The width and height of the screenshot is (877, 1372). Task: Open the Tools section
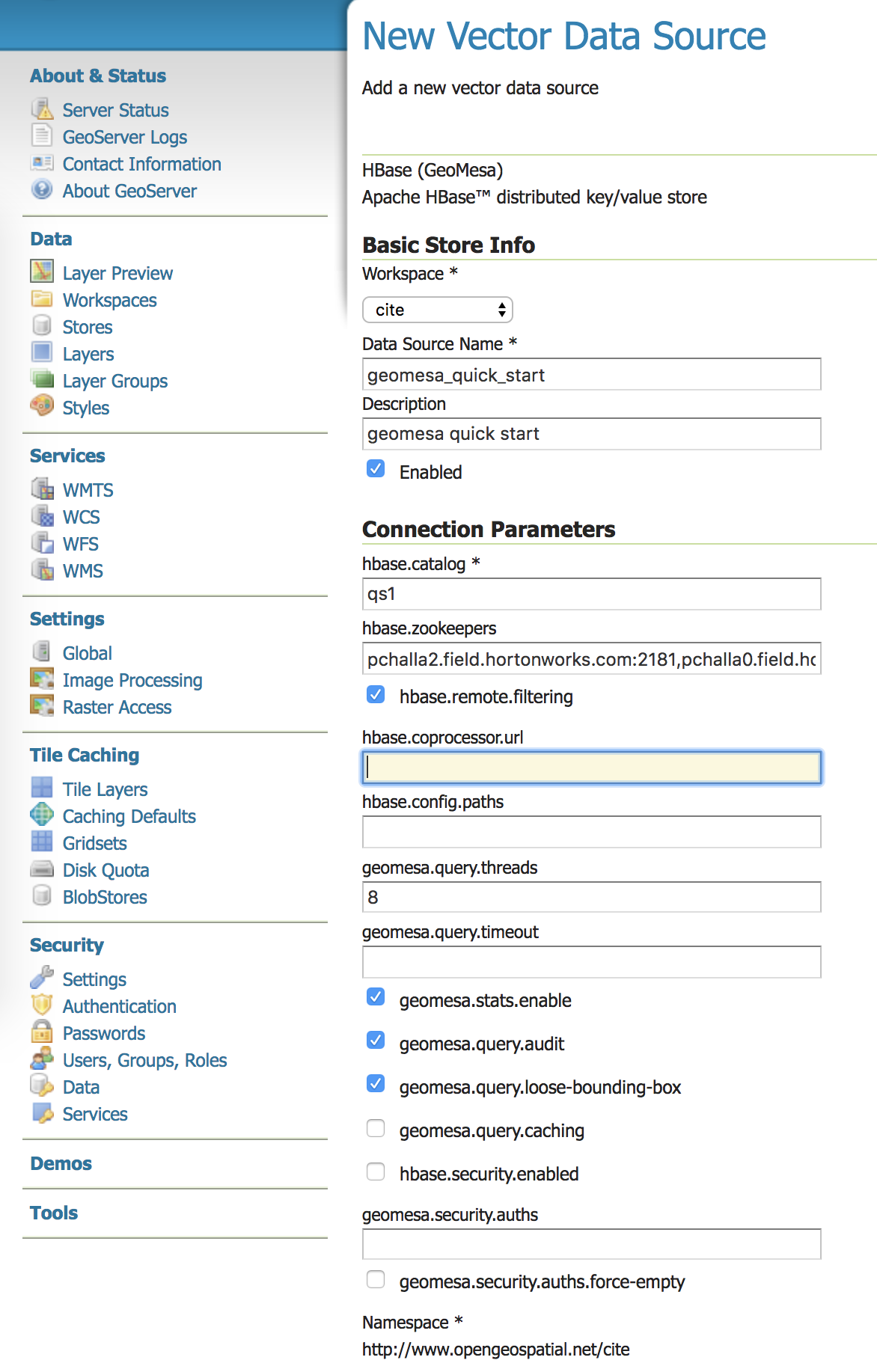point(54,1213)
